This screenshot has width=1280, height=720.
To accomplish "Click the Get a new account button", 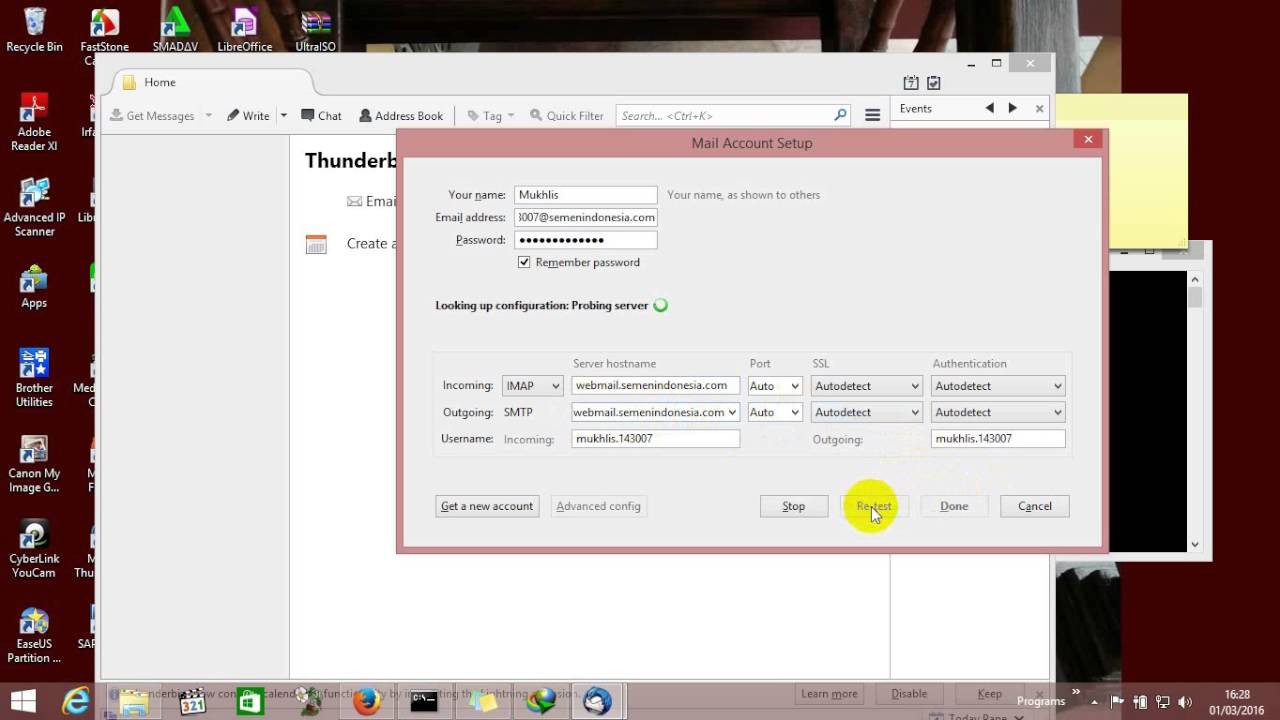I will click(487, 506).
